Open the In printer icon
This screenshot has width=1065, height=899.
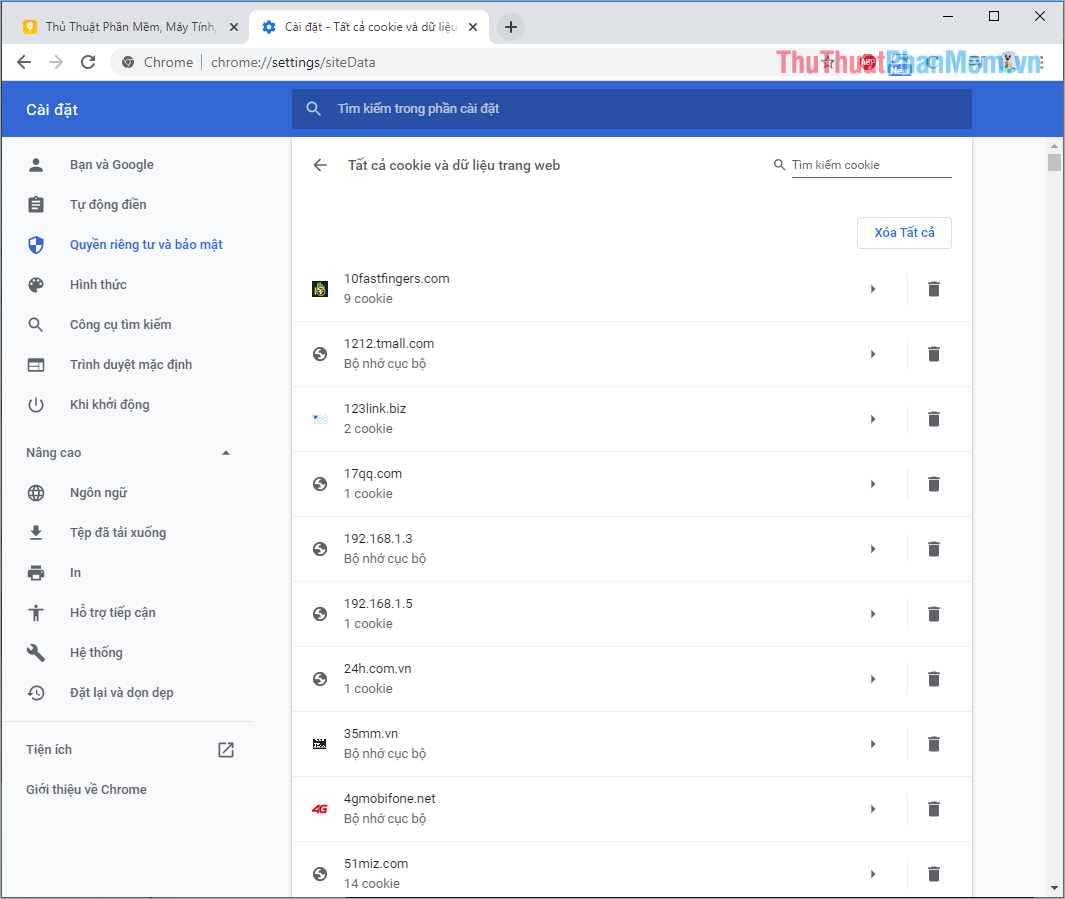(x=36, y=572)
